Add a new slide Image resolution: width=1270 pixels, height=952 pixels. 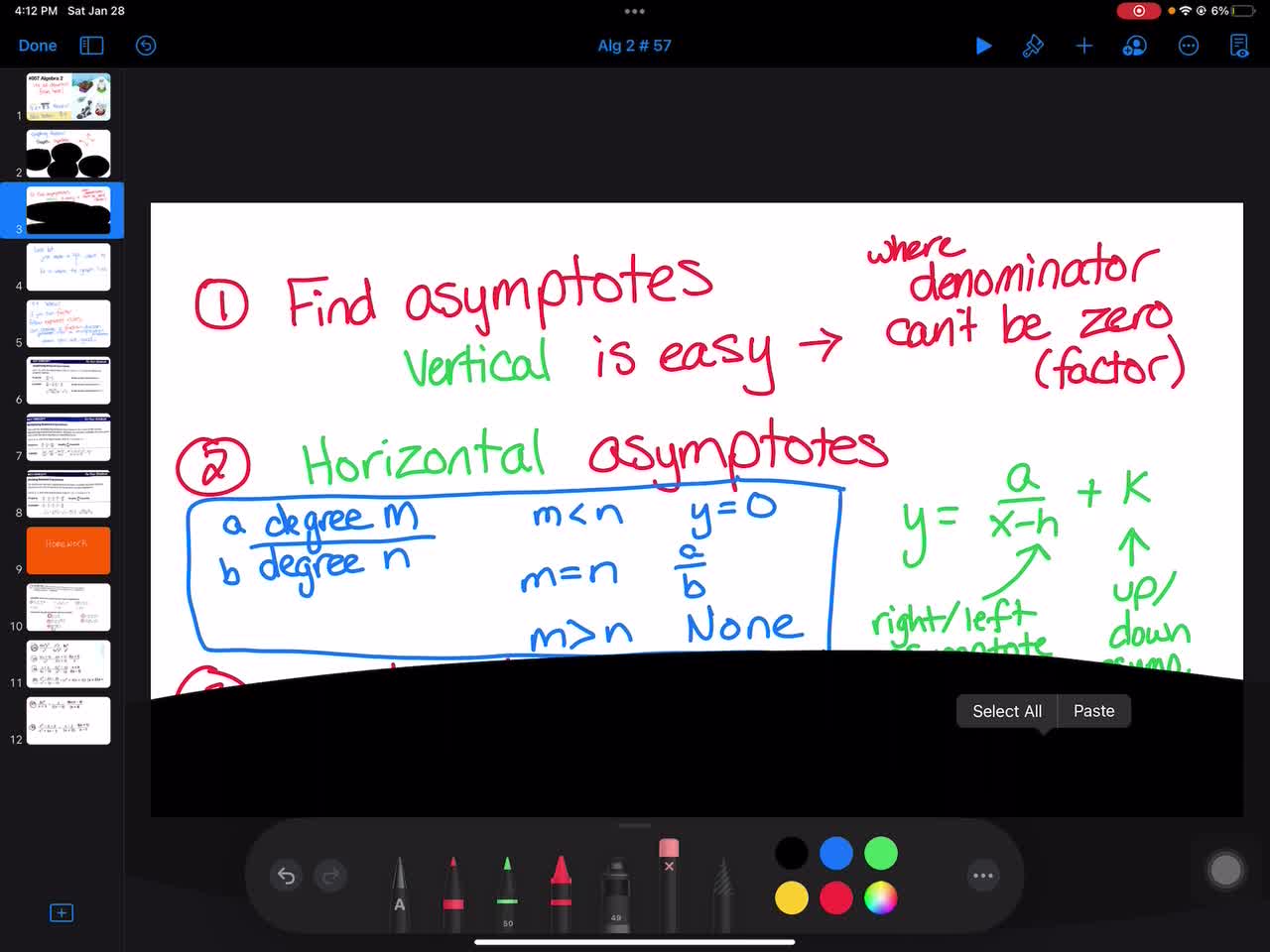pyautogui.click(x=61, y=912)
